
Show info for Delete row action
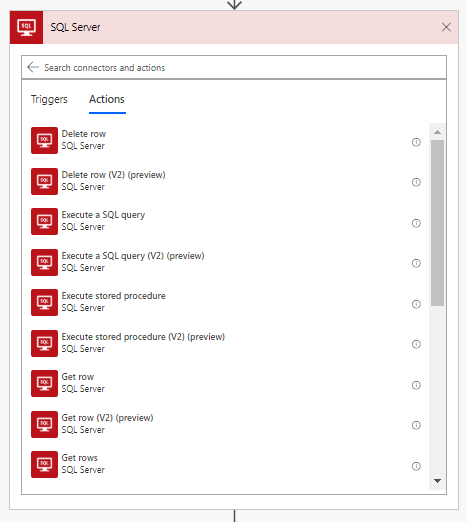pyautogui.click(x=416, y=142)
